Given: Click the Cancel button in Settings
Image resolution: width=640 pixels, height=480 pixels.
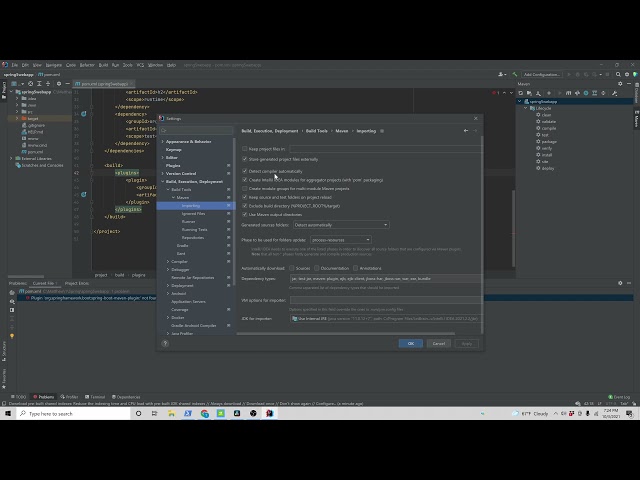Looking at the screenshot, I should coord(439,343).
